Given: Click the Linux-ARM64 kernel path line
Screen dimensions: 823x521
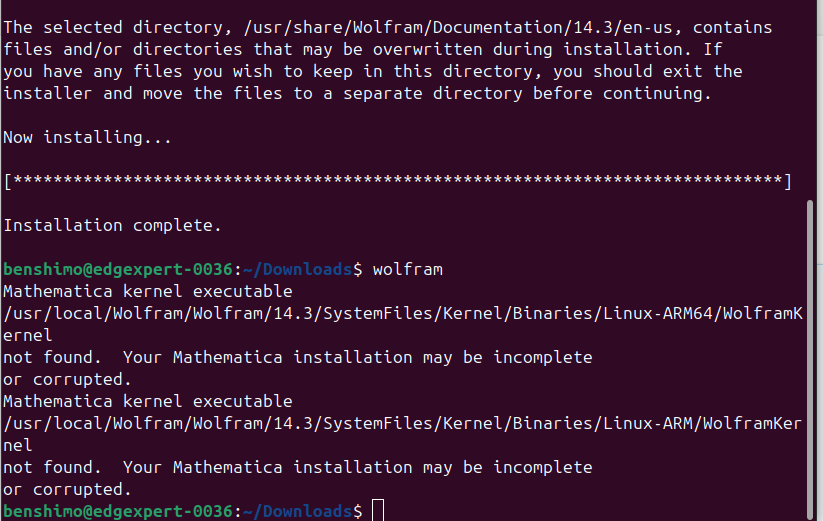Looking at the screenshot, I should [402, 313].
